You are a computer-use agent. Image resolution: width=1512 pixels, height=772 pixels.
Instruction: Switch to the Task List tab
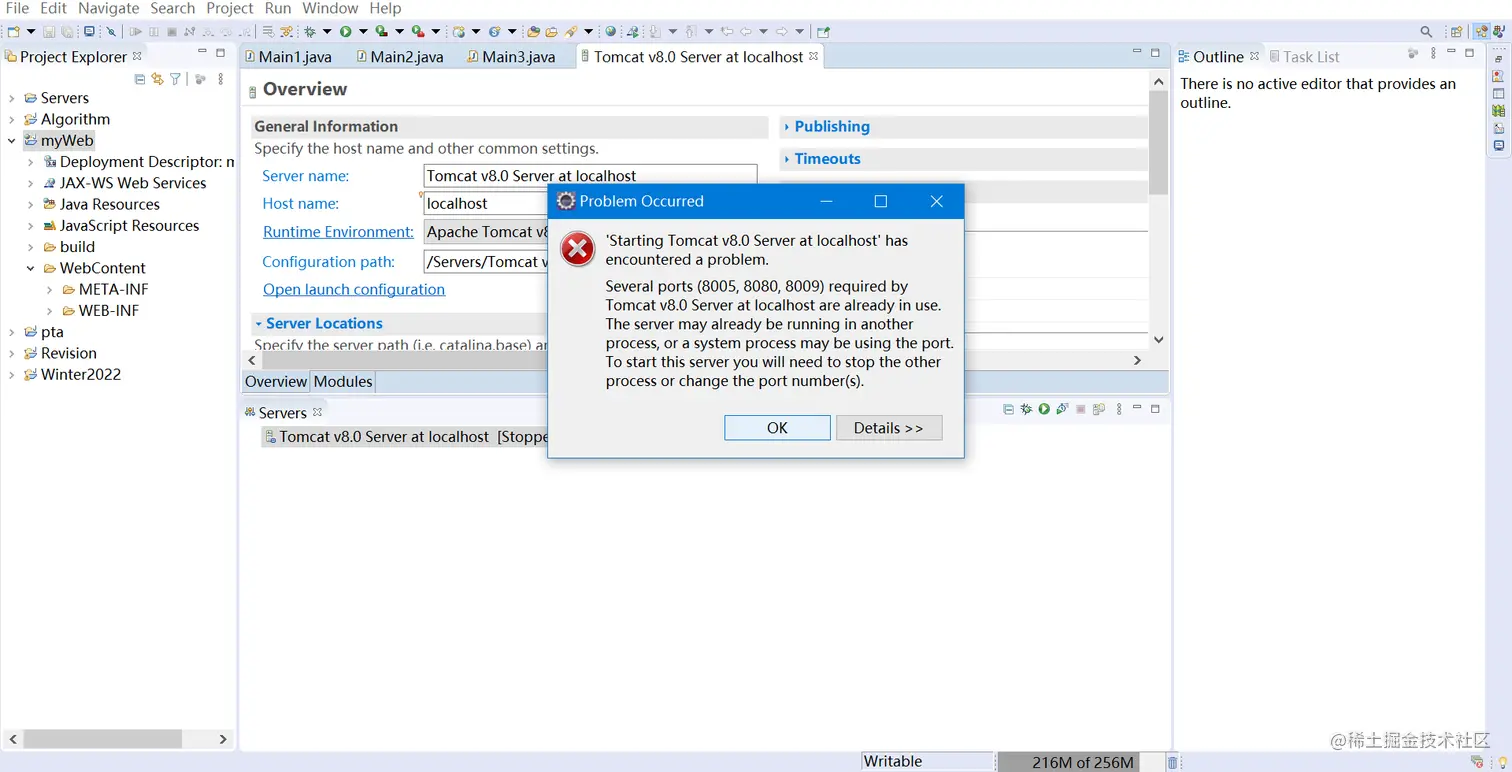1303,57
